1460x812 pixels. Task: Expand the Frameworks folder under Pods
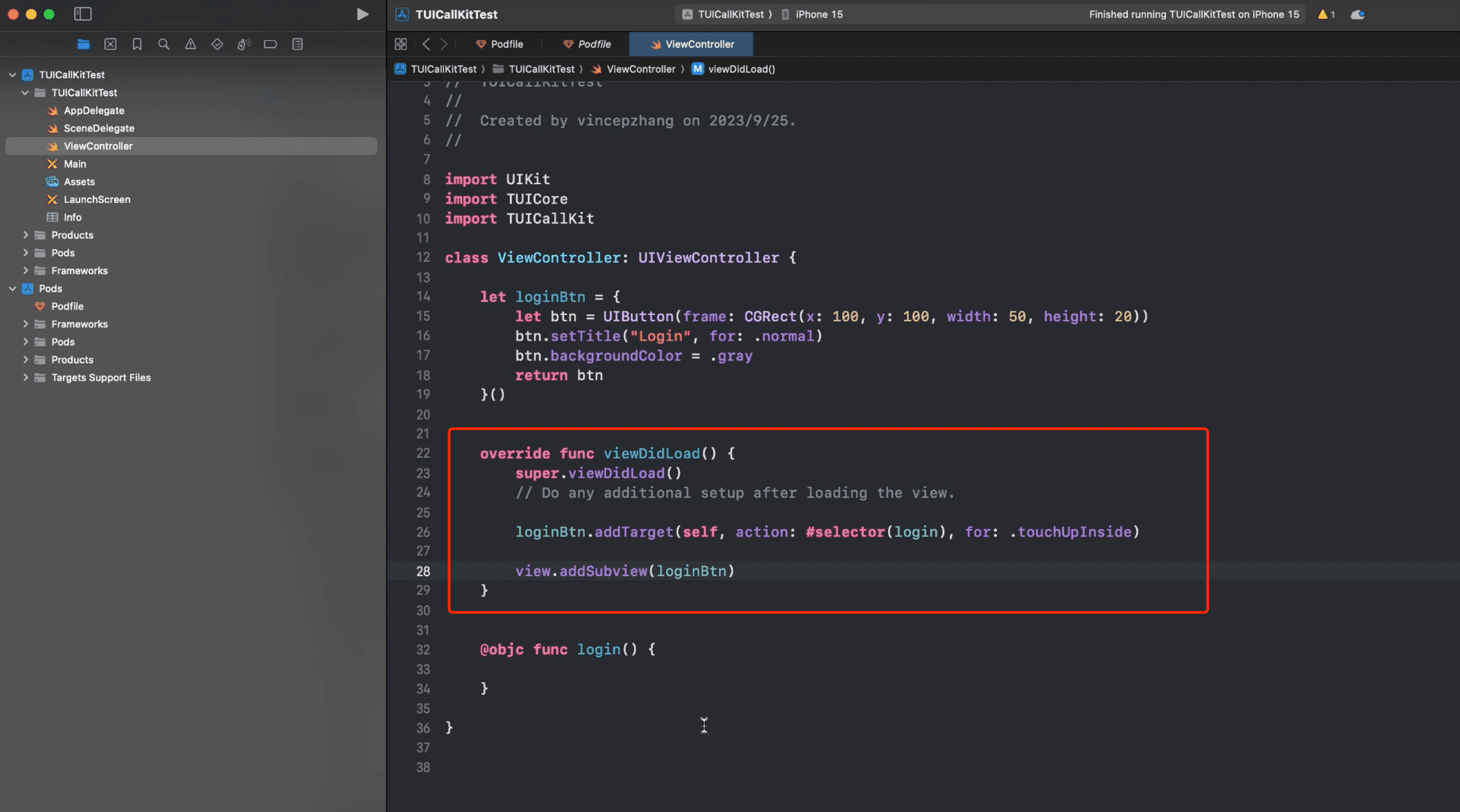(x=25, y=324)
